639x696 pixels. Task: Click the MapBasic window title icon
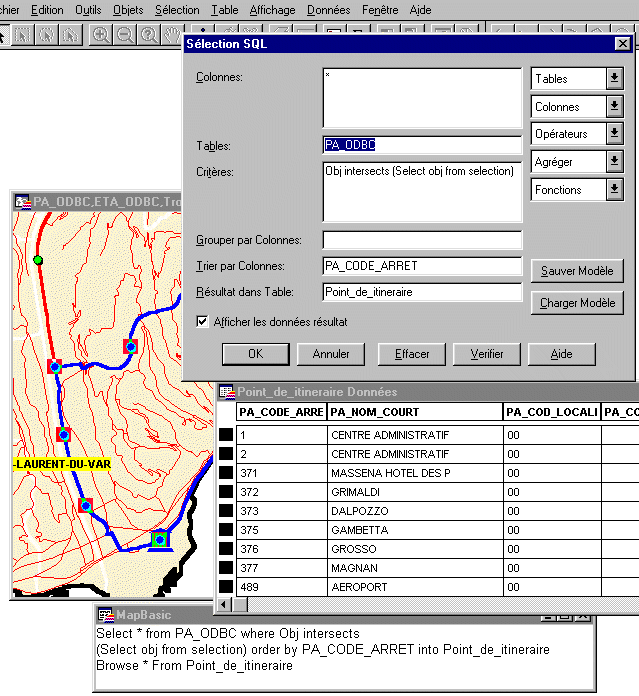click(x=106, y=615)
